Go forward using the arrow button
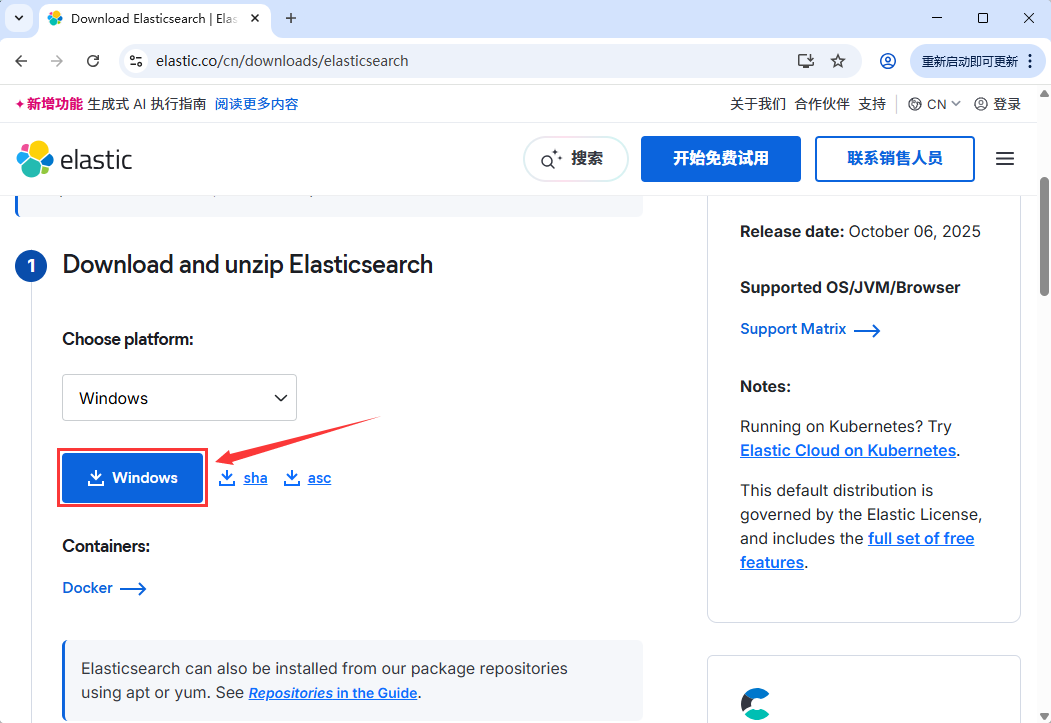1051x723 pixels. [57, 61]
